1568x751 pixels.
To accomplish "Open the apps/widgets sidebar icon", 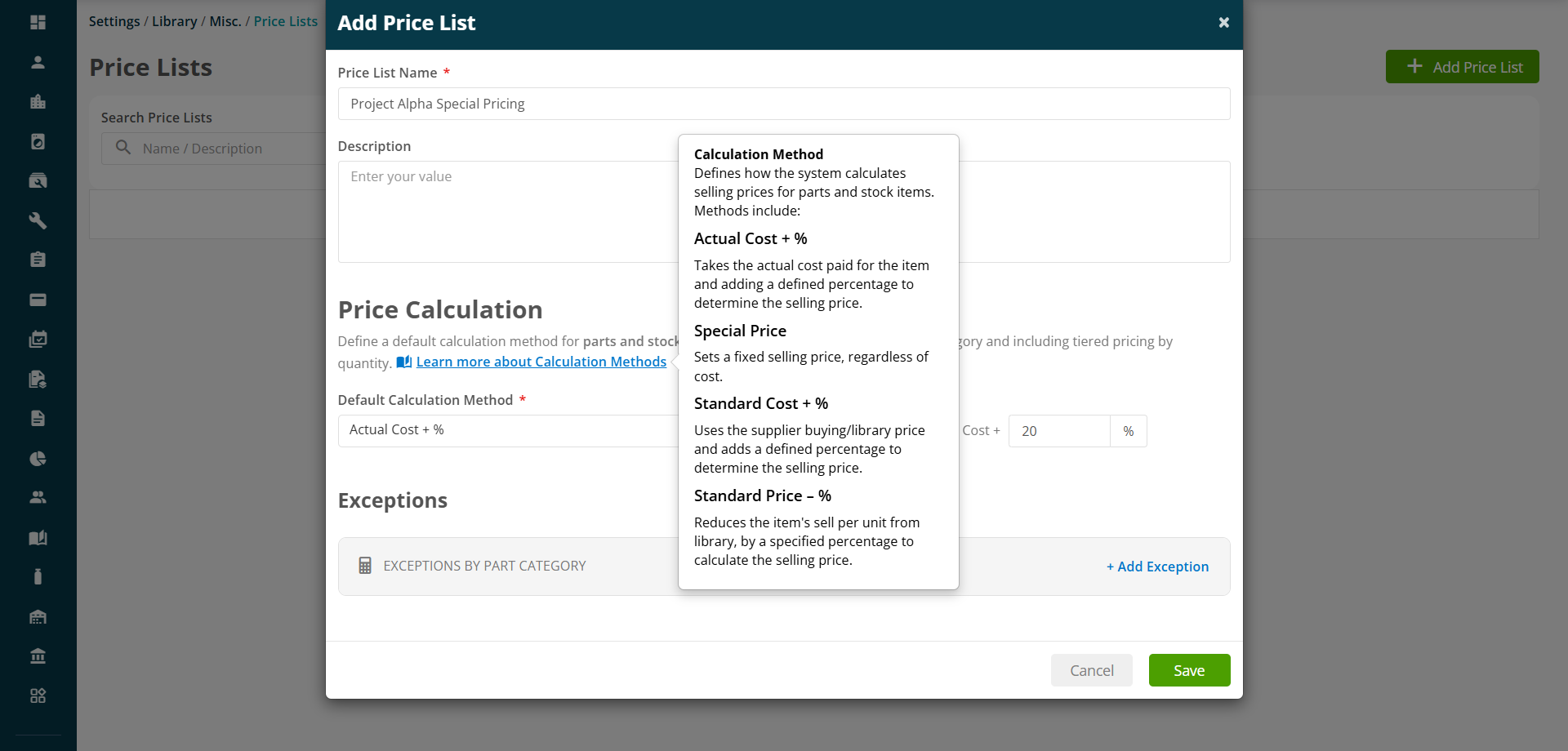I will click(38, 695).
